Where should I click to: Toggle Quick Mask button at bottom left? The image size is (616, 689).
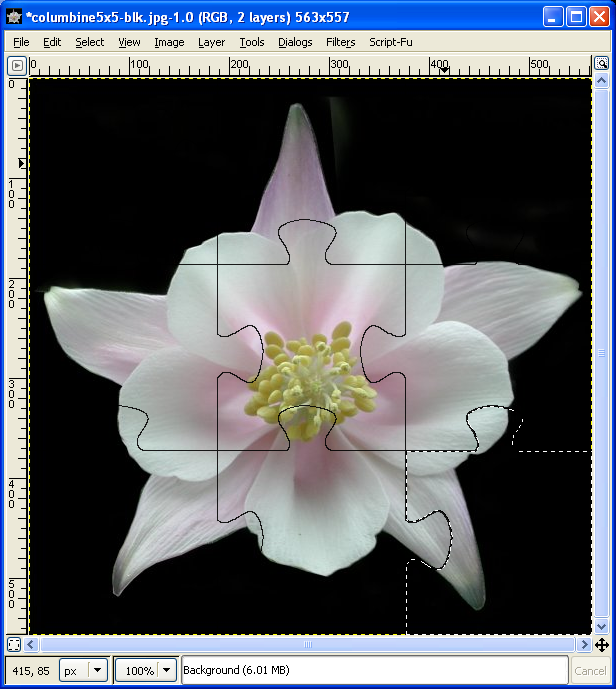tap(14, 645)
